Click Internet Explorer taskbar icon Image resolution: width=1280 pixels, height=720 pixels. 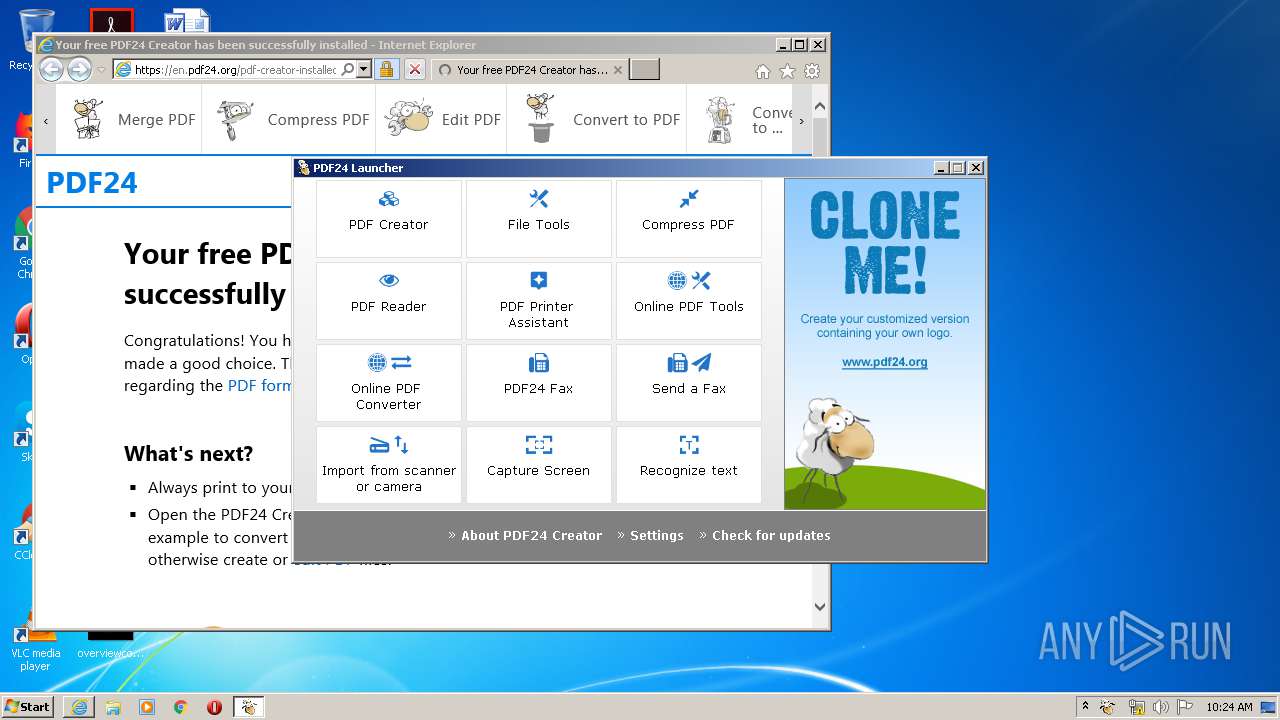tap(79, 707)
